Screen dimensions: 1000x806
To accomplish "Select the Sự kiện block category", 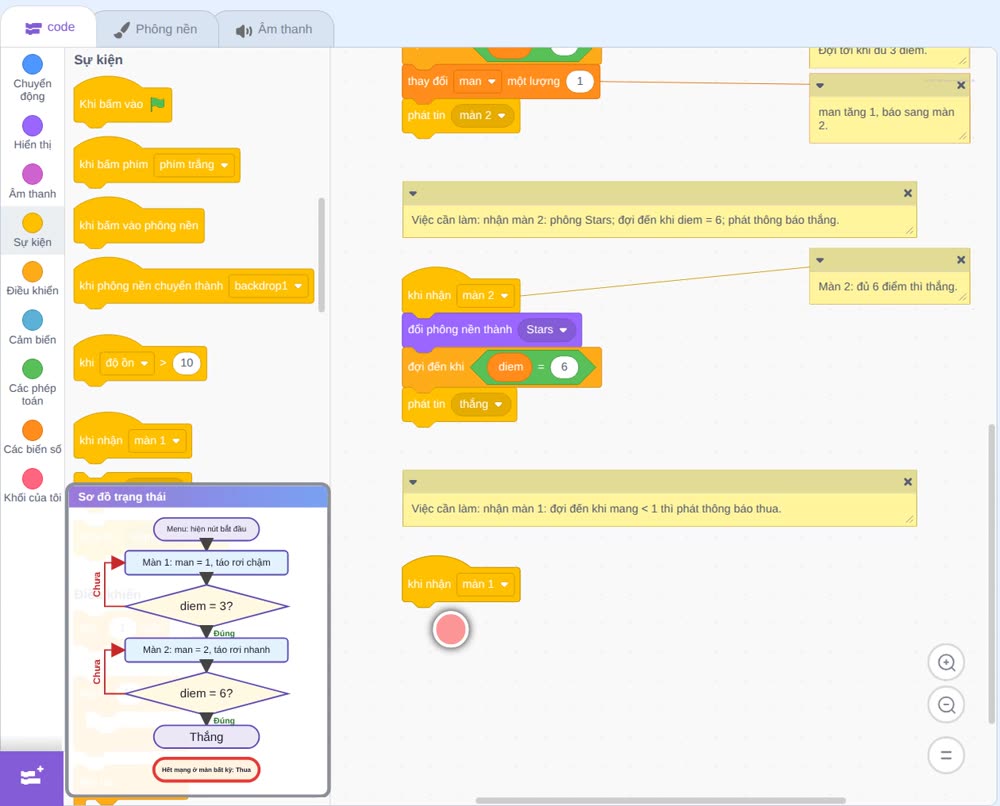I will 32,230.
